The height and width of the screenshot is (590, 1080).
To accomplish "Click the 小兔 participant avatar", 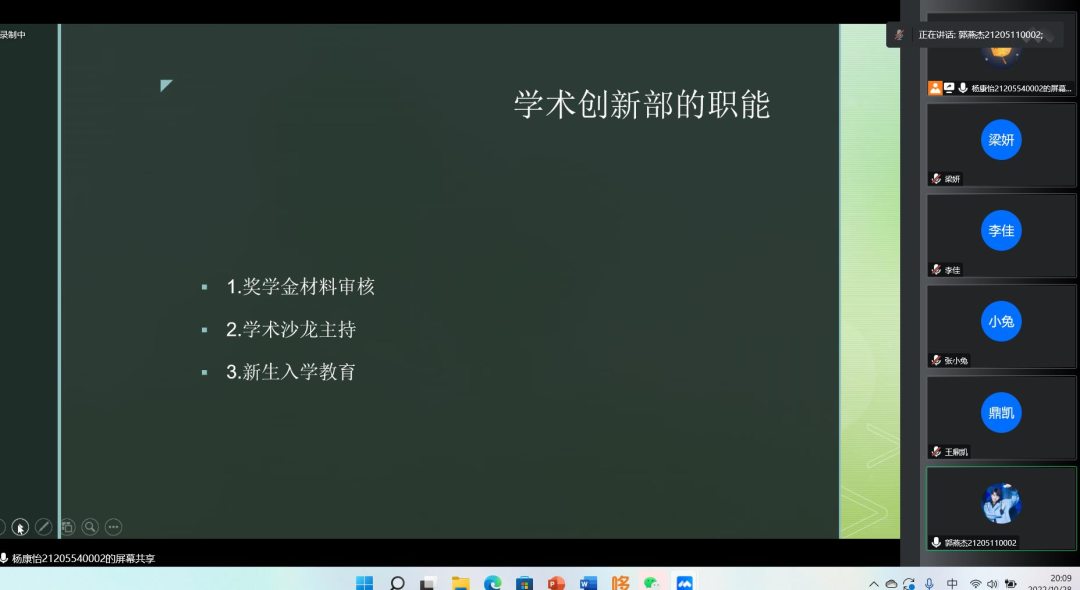I will pos(1001,321).
